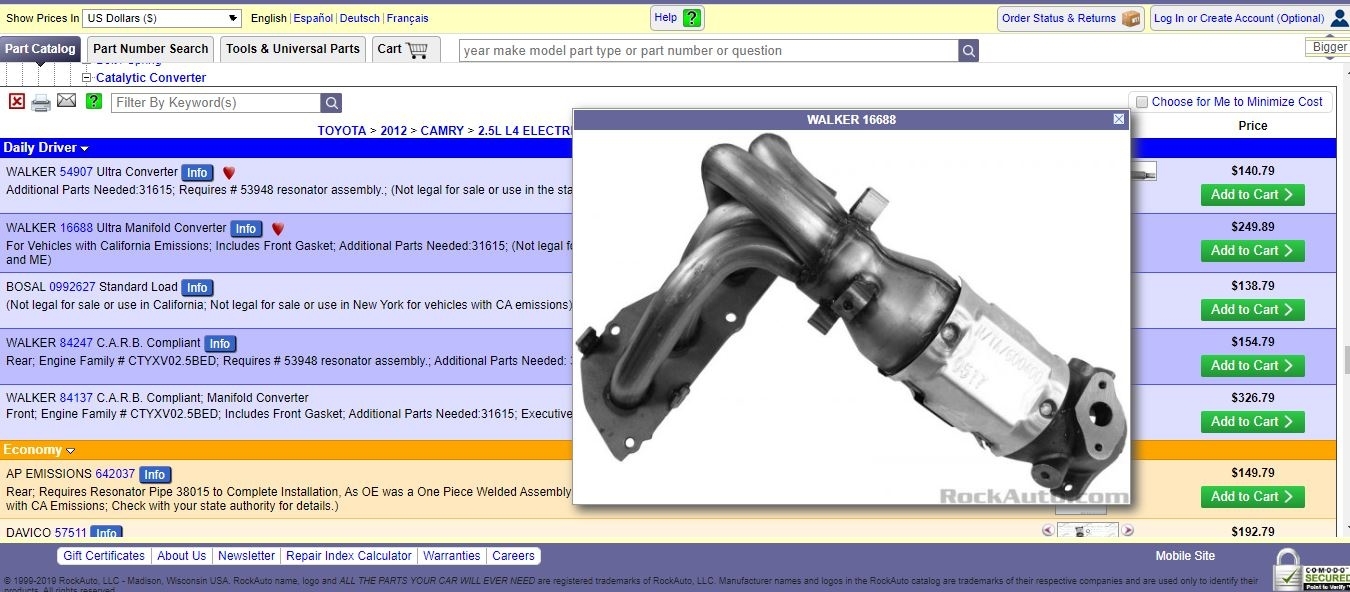Viewport: 1350px width, 592px height.
Task: Add the $154.79 WALKER 84247 to cart
Action: click(1252, 366)
